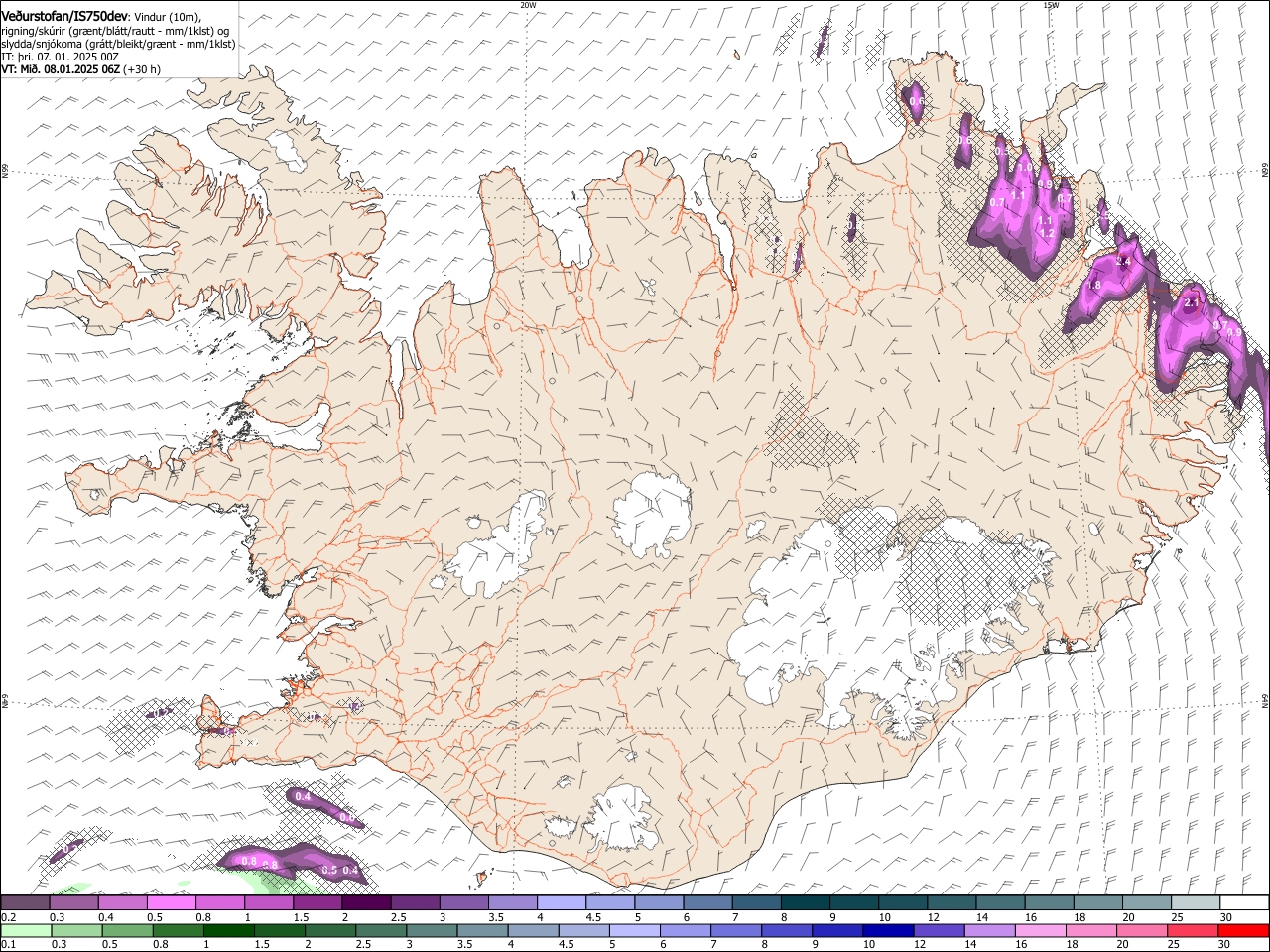Pick bottom legend swatch between 20 and 25
Screen dimensions: 1270x952
pyautogui.click(x=1141, y=931)
